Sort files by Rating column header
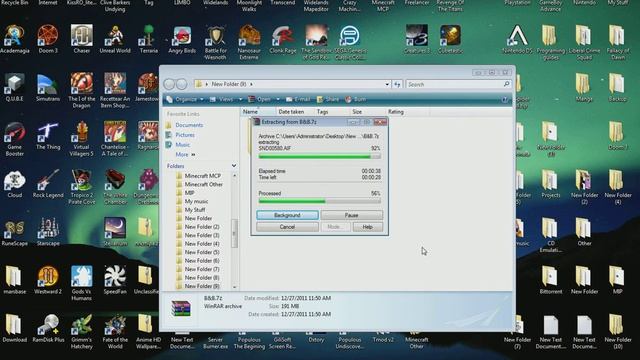 point(407,111)
